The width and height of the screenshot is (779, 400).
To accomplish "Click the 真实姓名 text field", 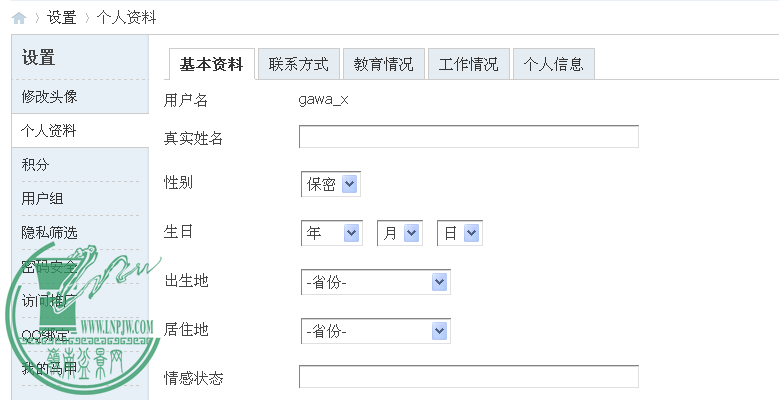I will tap(468, 137).
